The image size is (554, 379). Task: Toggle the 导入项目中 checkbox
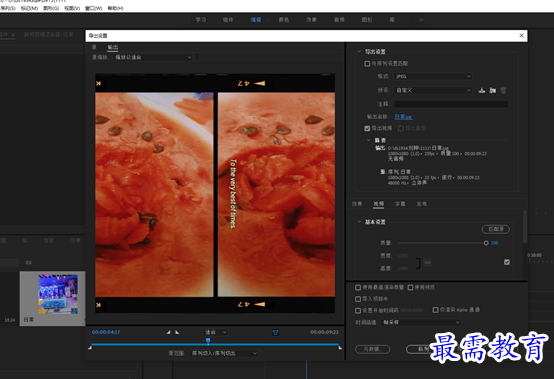coord(358,299)
